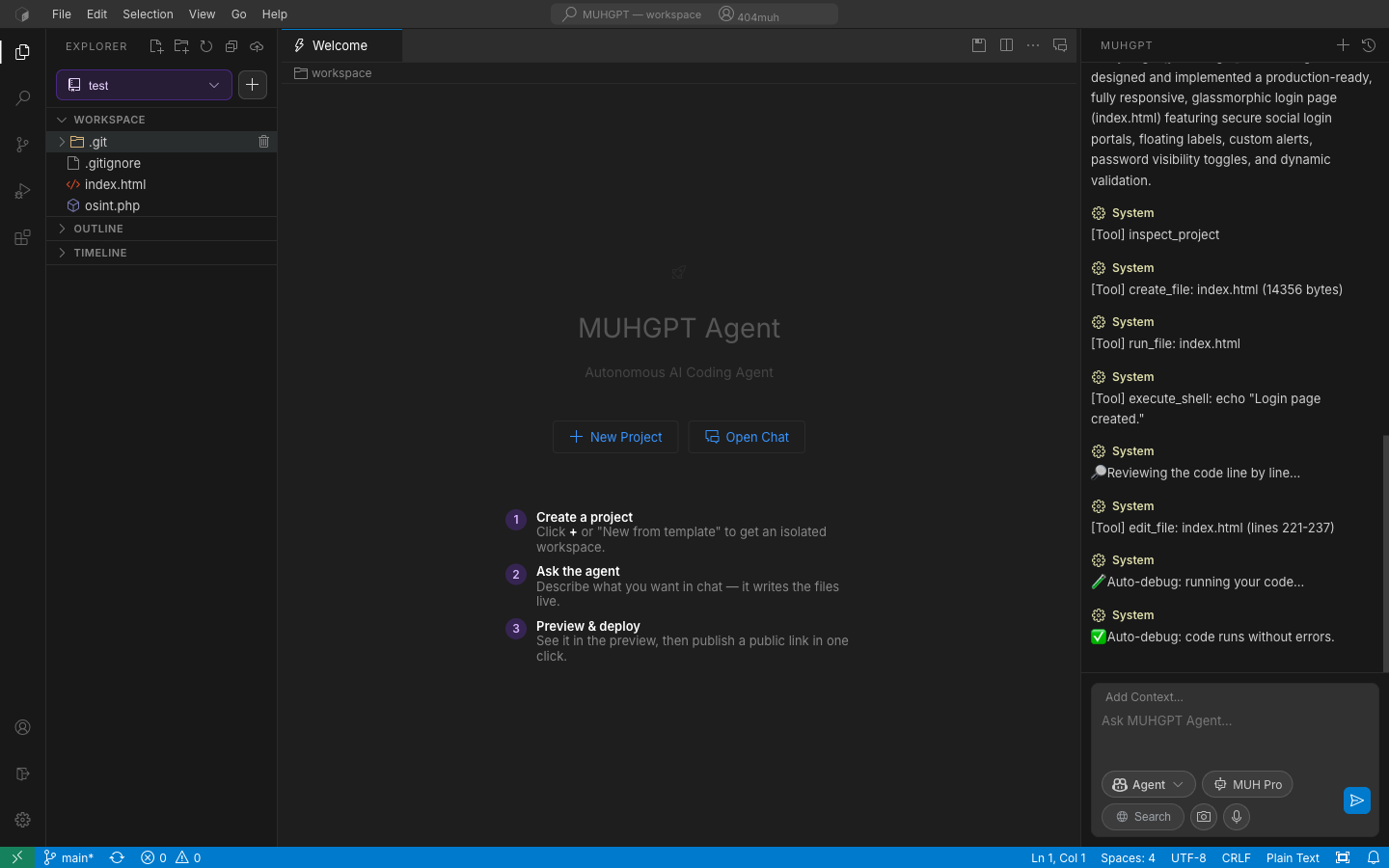The width and height of the screenshot is (1389, 868).
Task: Click the MUHGPT workspace search box
Action: (x=694, y=14)
